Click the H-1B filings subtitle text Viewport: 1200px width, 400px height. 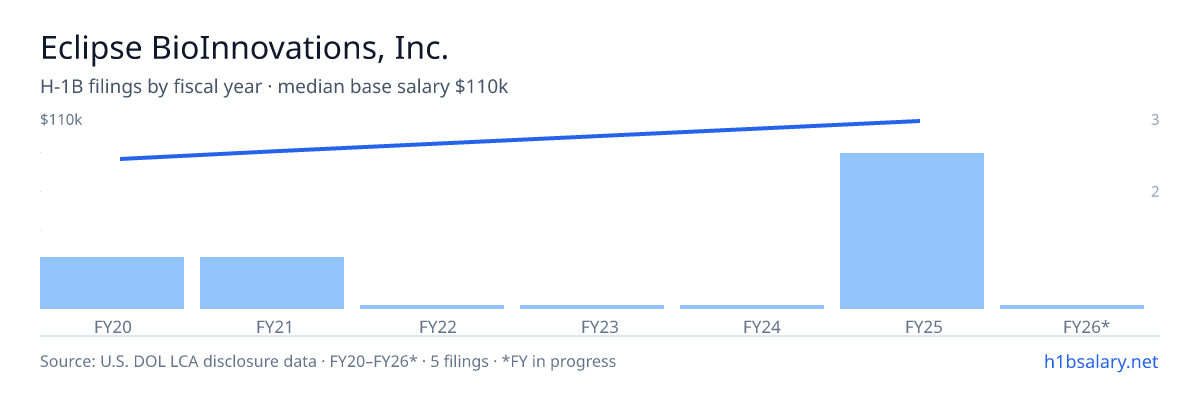[274, 87]
